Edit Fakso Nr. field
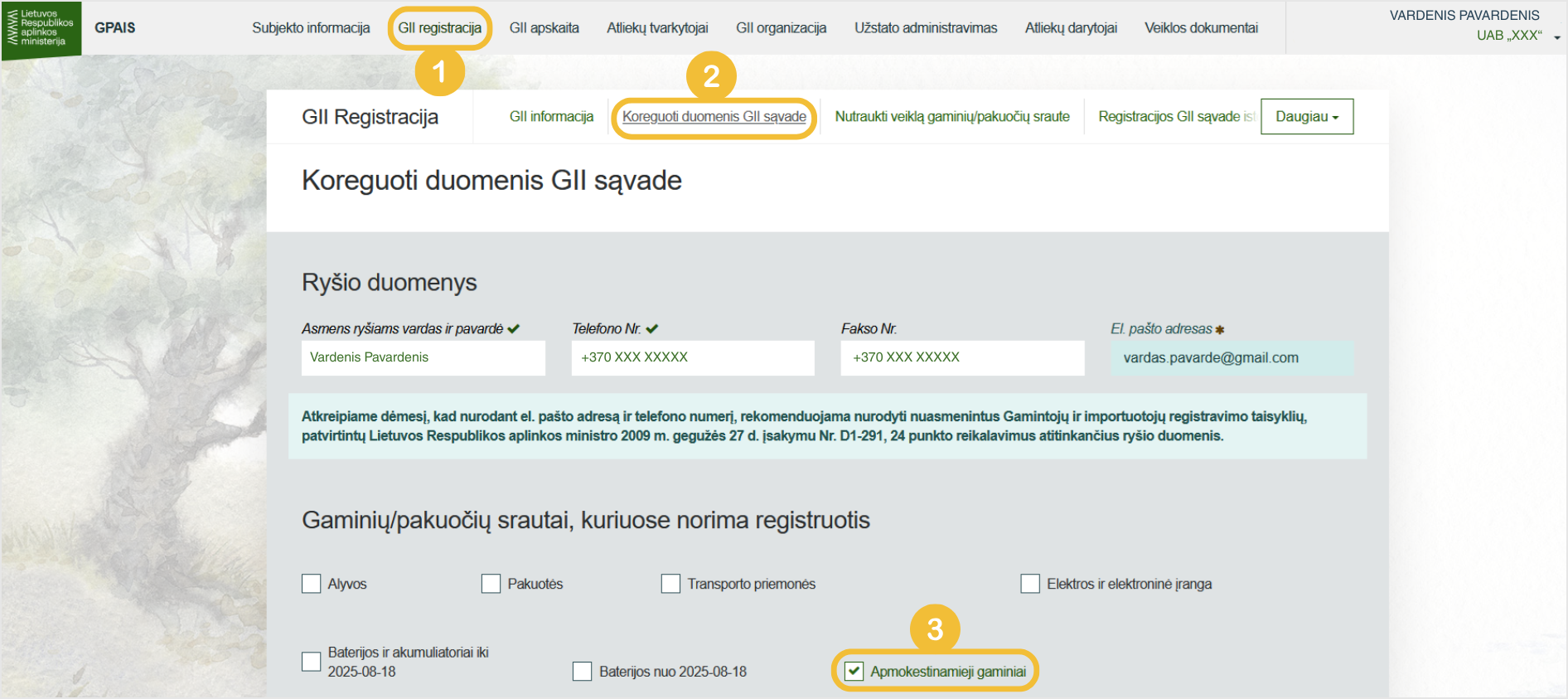Viewport: 1568px width, 699px height. 962,358
